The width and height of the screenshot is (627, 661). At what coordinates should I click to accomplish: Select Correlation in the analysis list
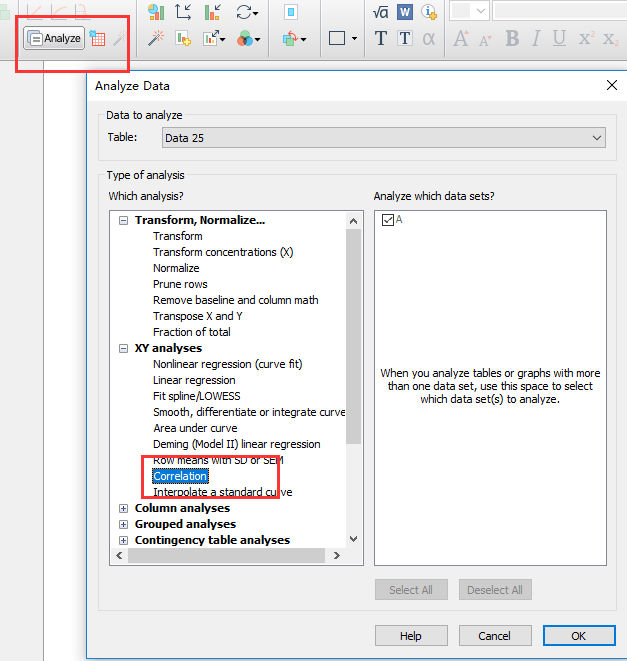click(180, 476)
